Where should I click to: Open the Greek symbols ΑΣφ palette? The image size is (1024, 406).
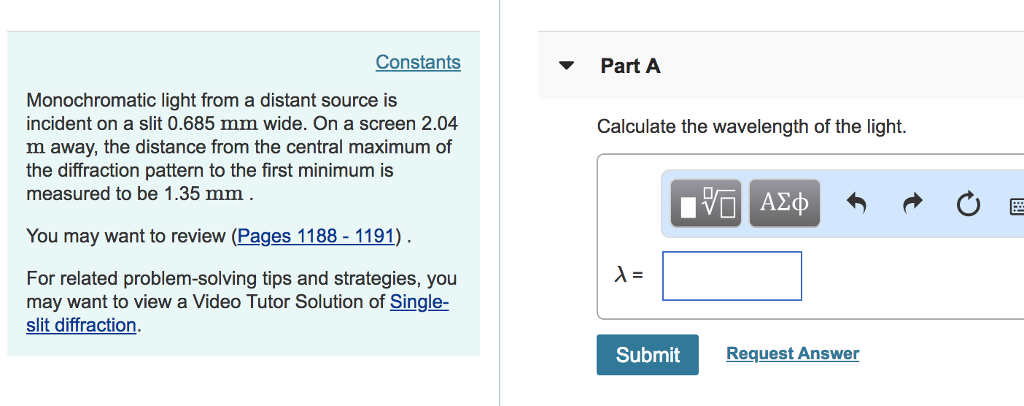[x=784, y=204]
